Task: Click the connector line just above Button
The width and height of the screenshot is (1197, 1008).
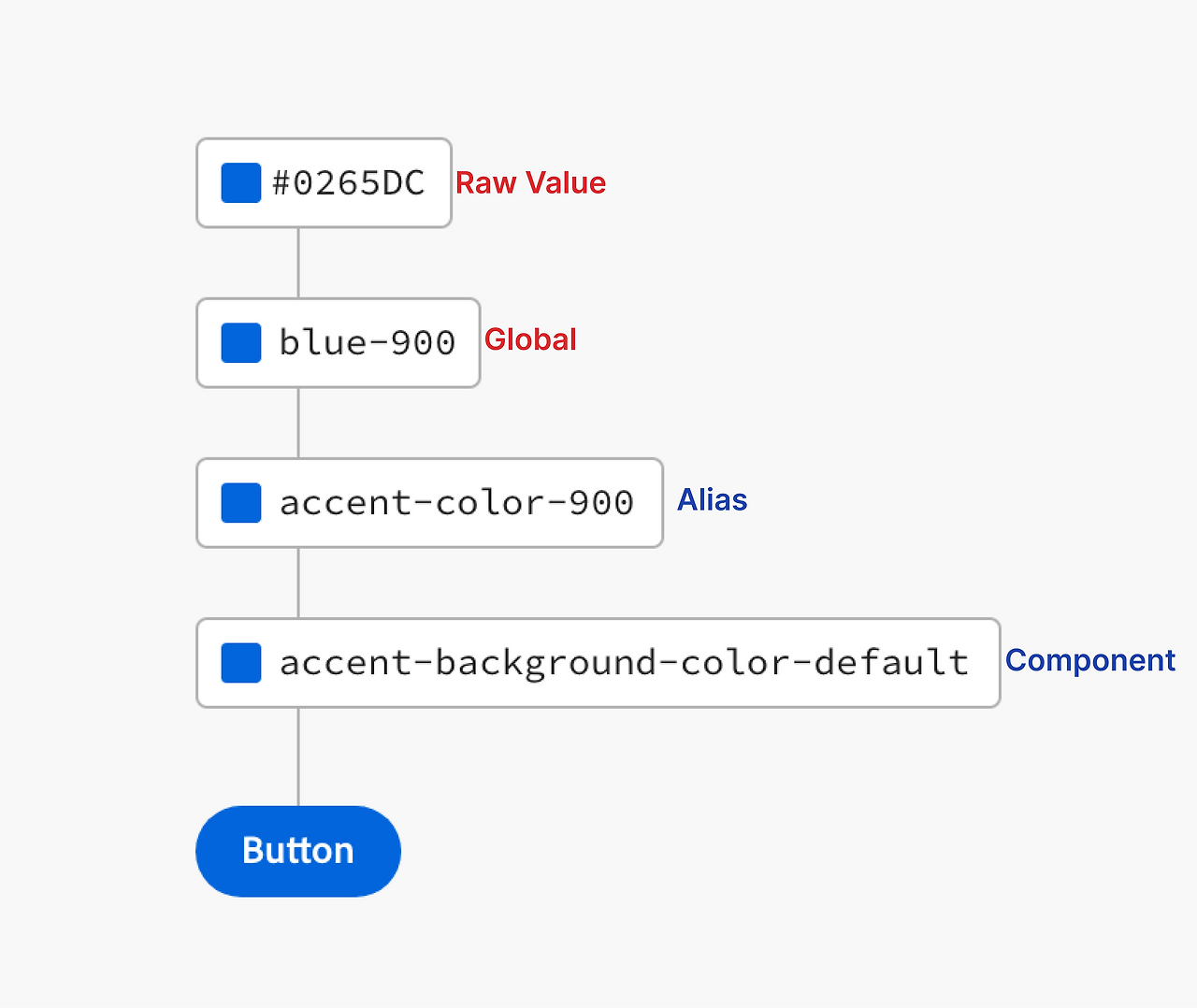Action: pos(298,757)
